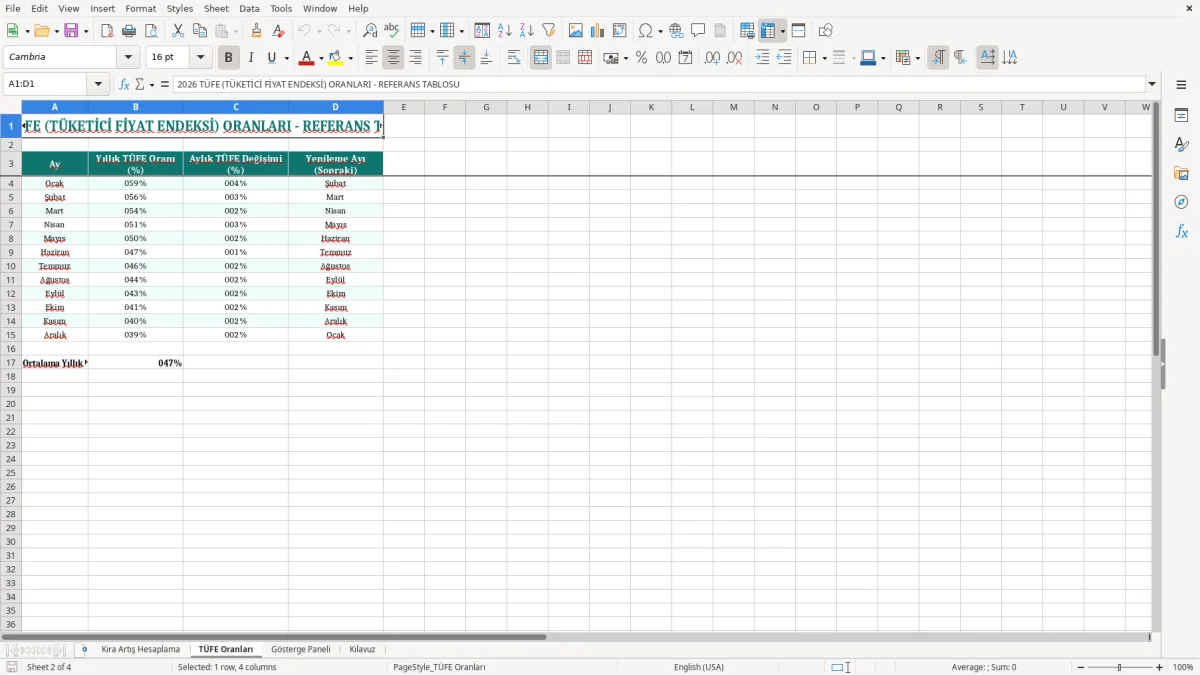Toggle Italic formatting
The width and height of the screenshot is (1200, 675).
(x=250, y=58)
